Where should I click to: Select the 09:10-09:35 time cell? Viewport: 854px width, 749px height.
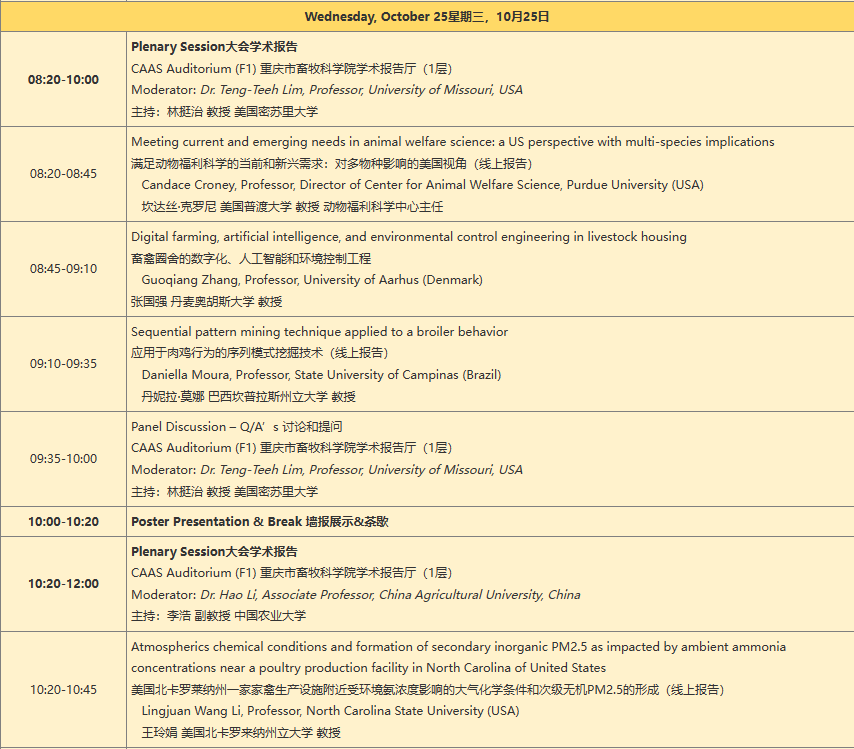[63, 363]
